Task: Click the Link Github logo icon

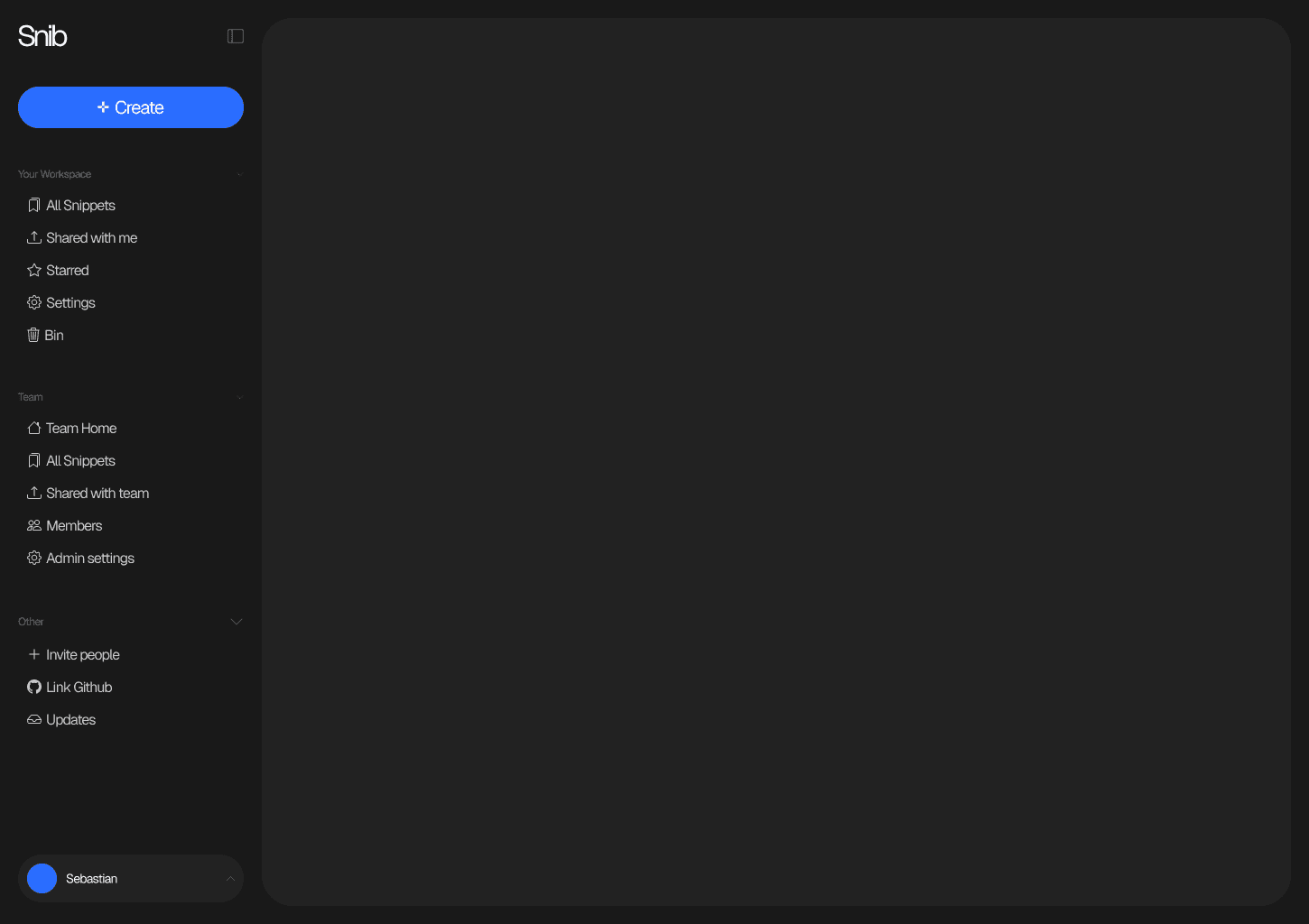Action: (34, 688)
